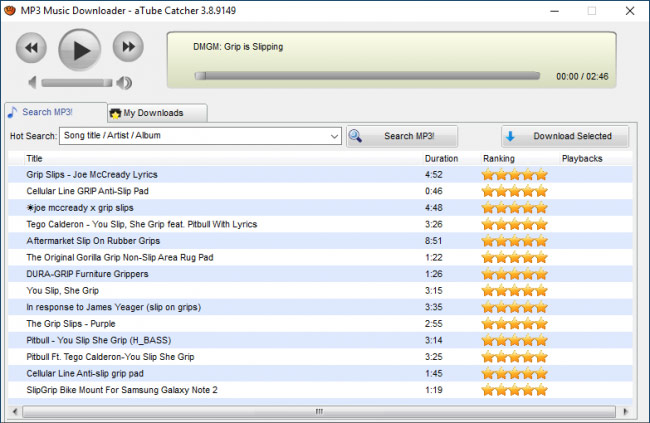Expand the Hot Search dropdown arrow
This screenshot has height=423, width=650.
point(334,136)
